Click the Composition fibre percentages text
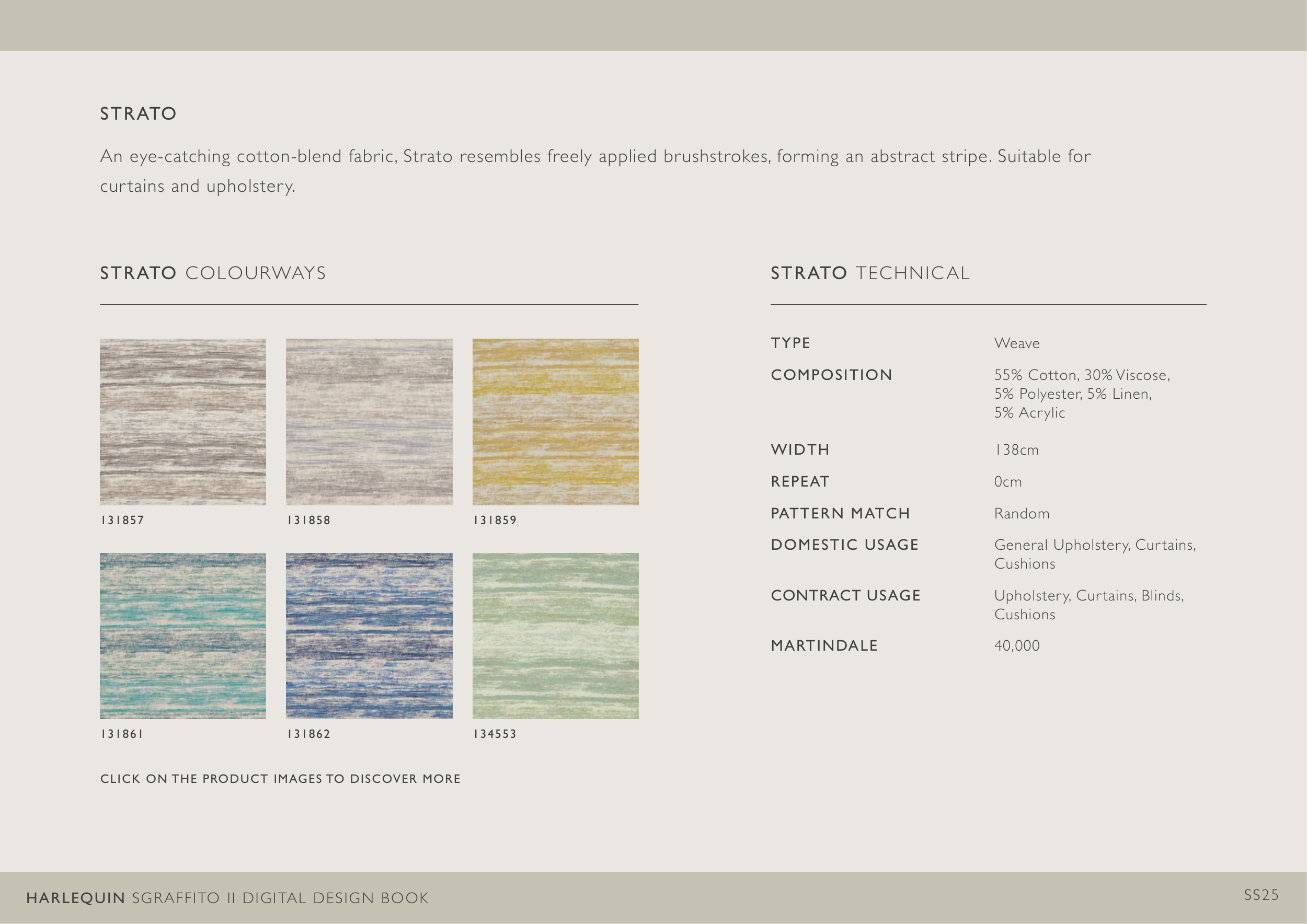 pyautogui.click(x=1081, y=393)
